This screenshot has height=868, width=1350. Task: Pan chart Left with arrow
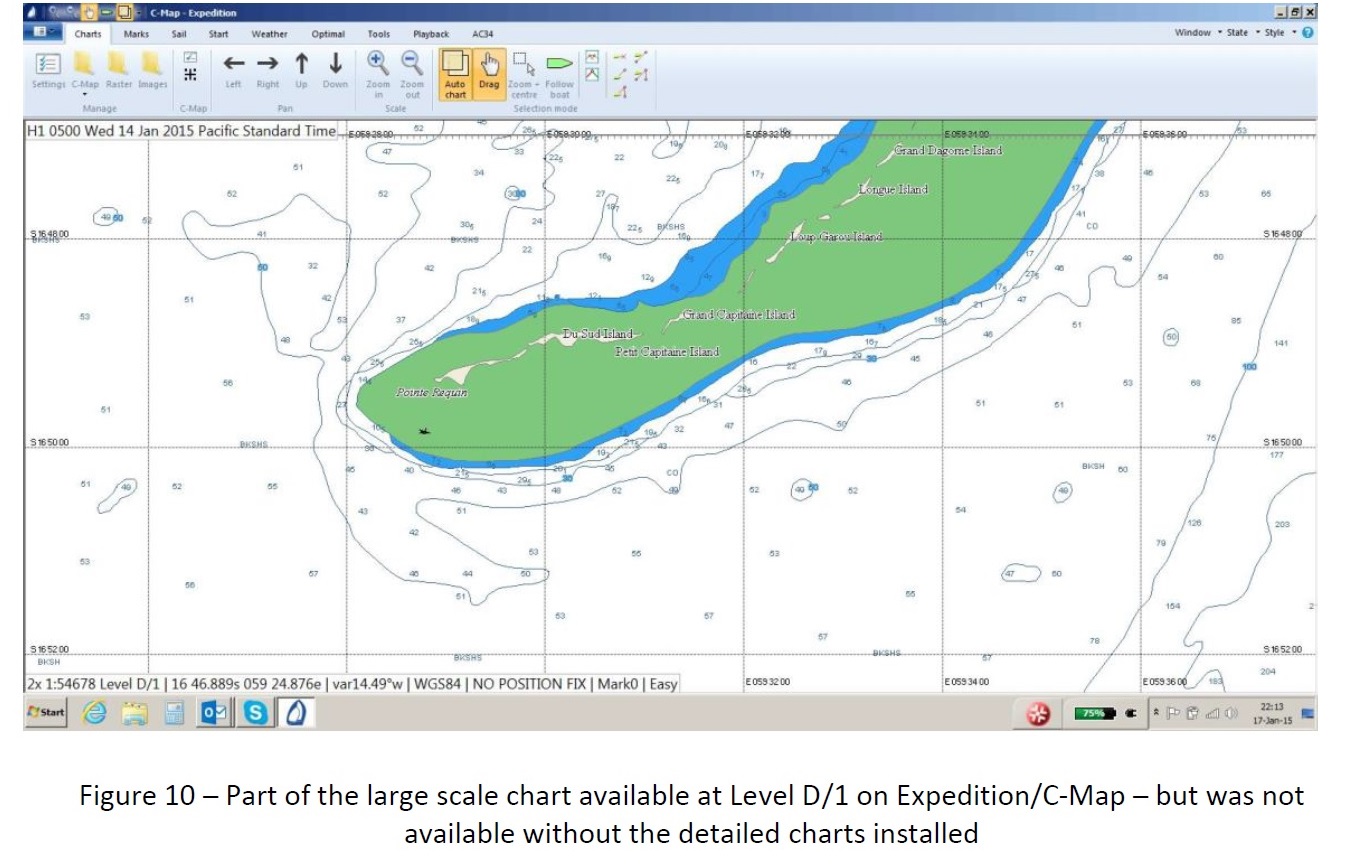(x=233, y=70)
